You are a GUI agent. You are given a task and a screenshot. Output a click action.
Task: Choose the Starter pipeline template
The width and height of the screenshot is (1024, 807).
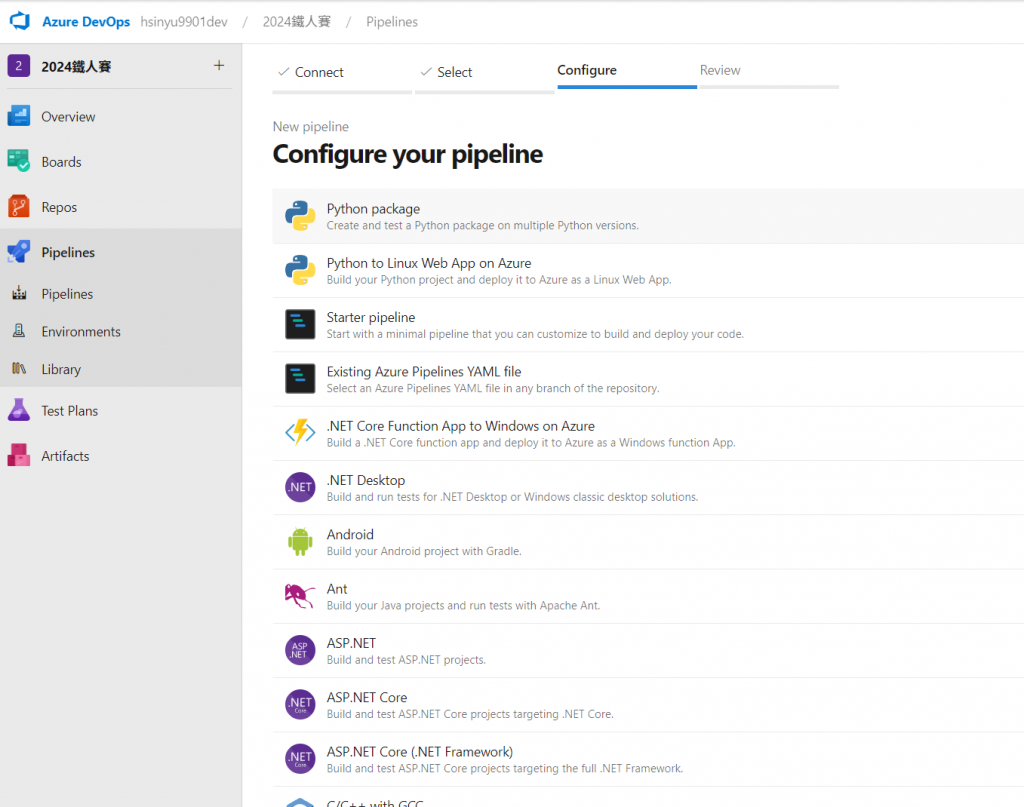point(648,324)
